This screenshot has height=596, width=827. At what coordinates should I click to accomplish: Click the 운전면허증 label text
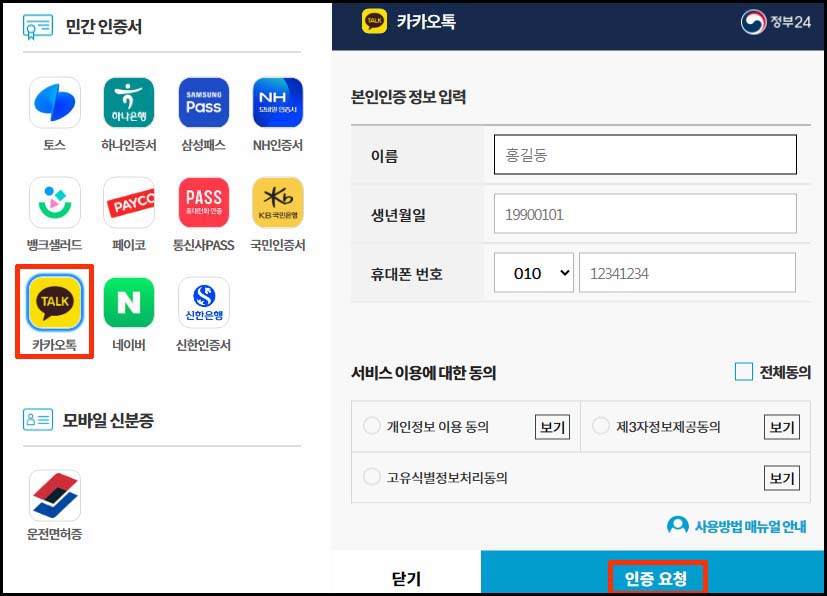tap(55, 534)
